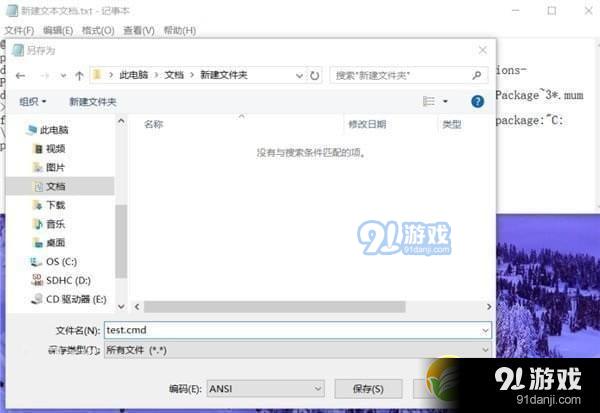The width and height of the screenshot is (600, 413).
Task: Click 新建文件夹 in address breadcrumb
Action: tap(224, 75)
